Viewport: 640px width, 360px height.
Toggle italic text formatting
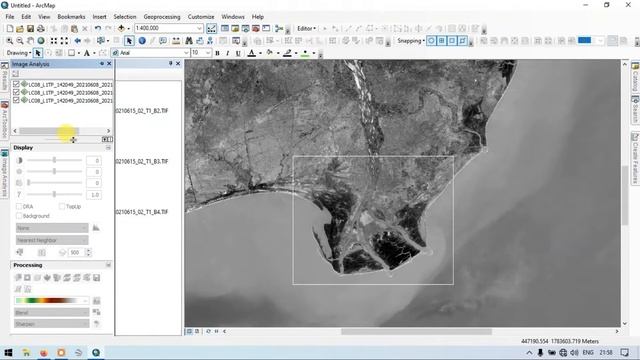point(227,53)
